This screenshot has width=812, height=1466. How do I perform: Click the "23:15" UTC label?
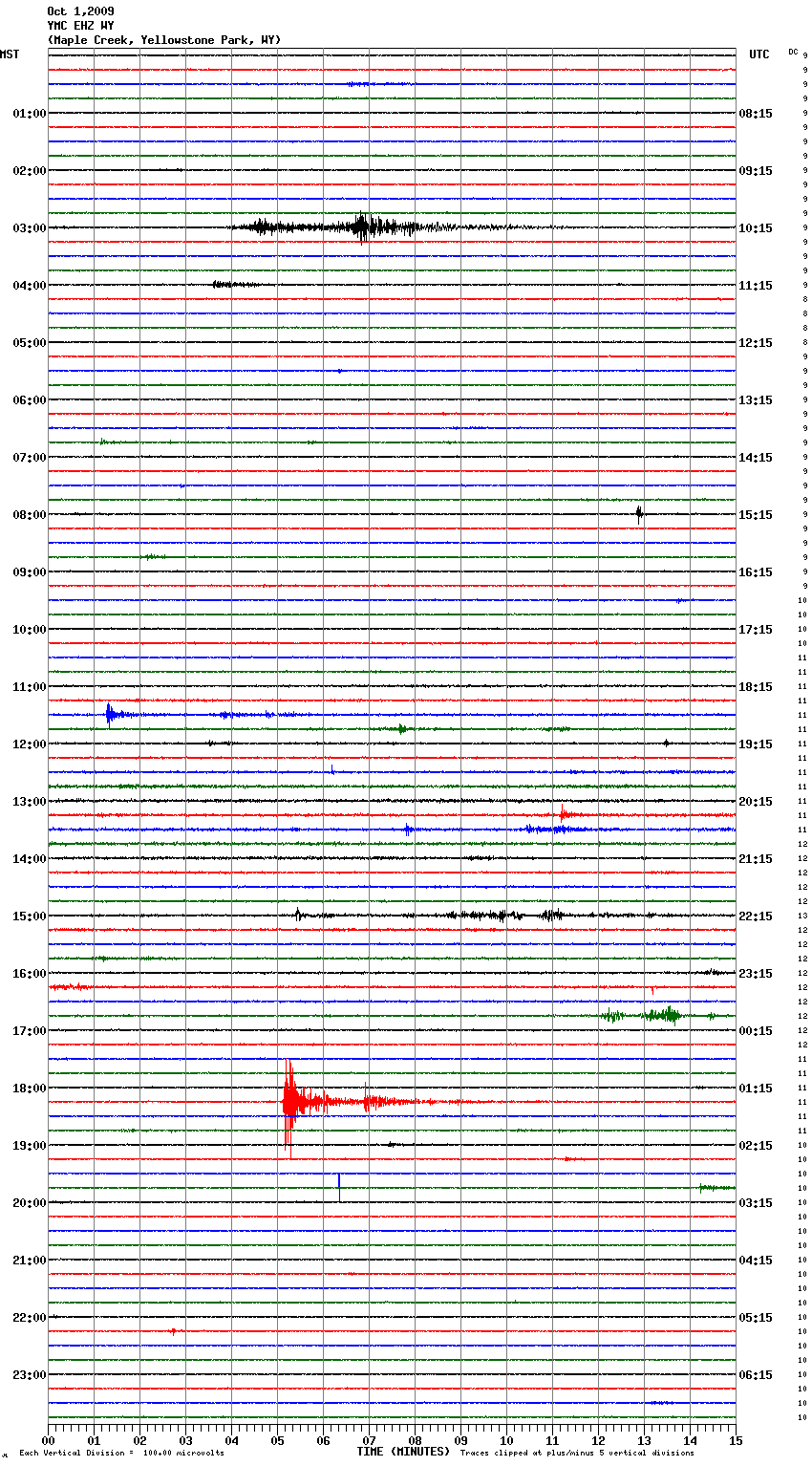pos(756,974)
